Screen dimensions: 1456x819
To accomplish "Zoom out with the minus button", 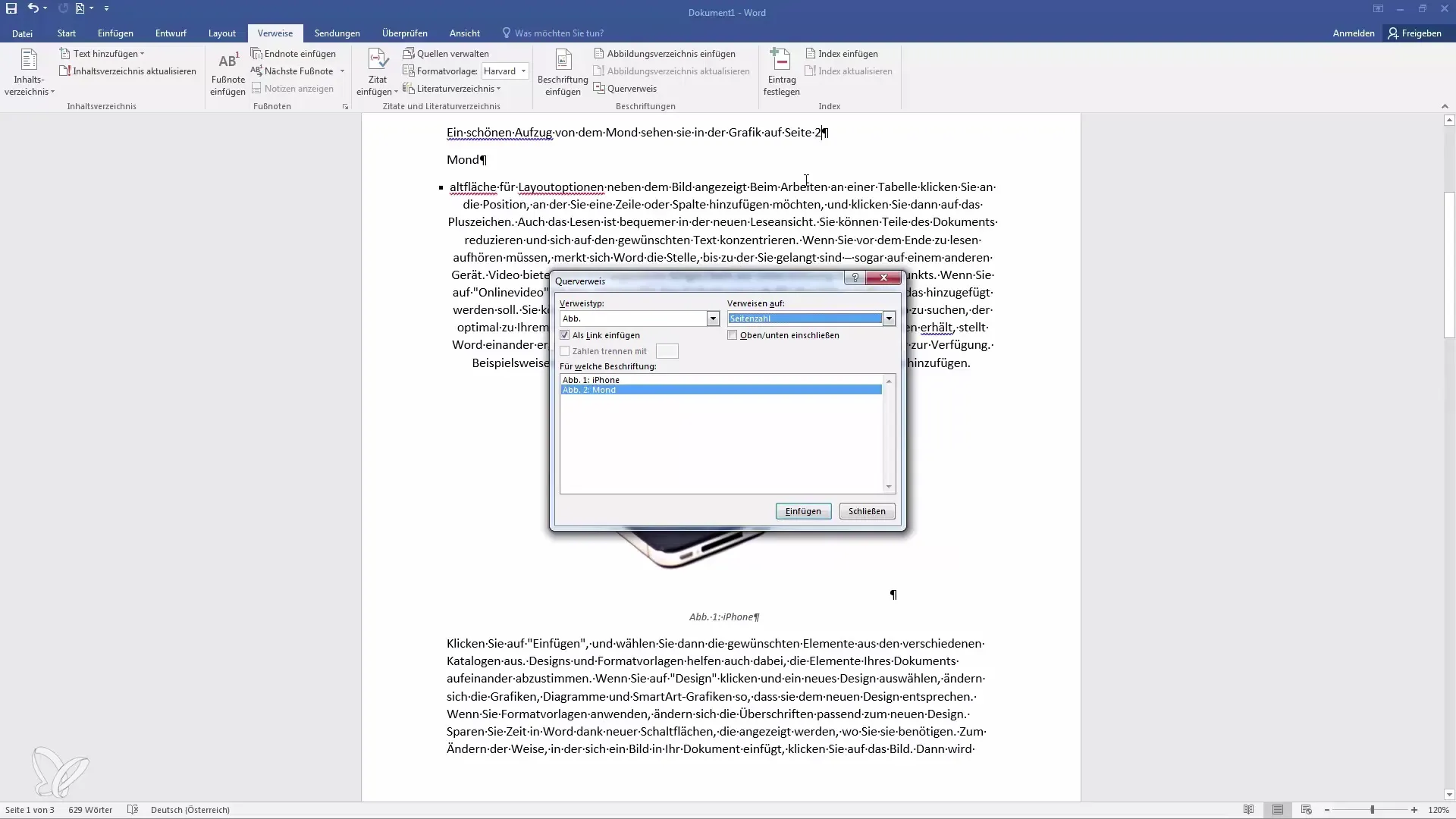I will [1327, 810].
